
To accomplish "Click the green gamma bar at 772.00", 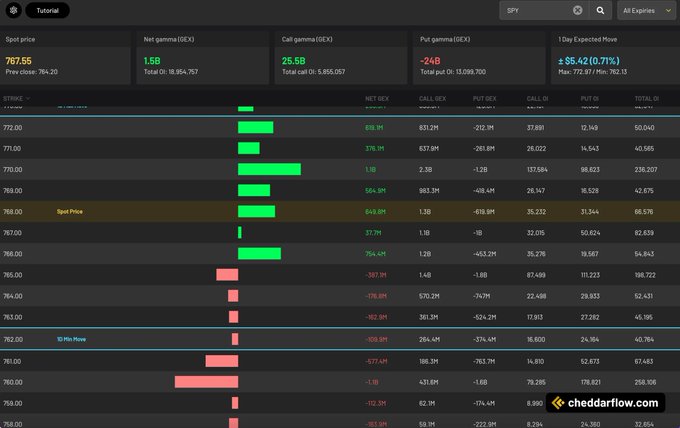I will point(256,127).
